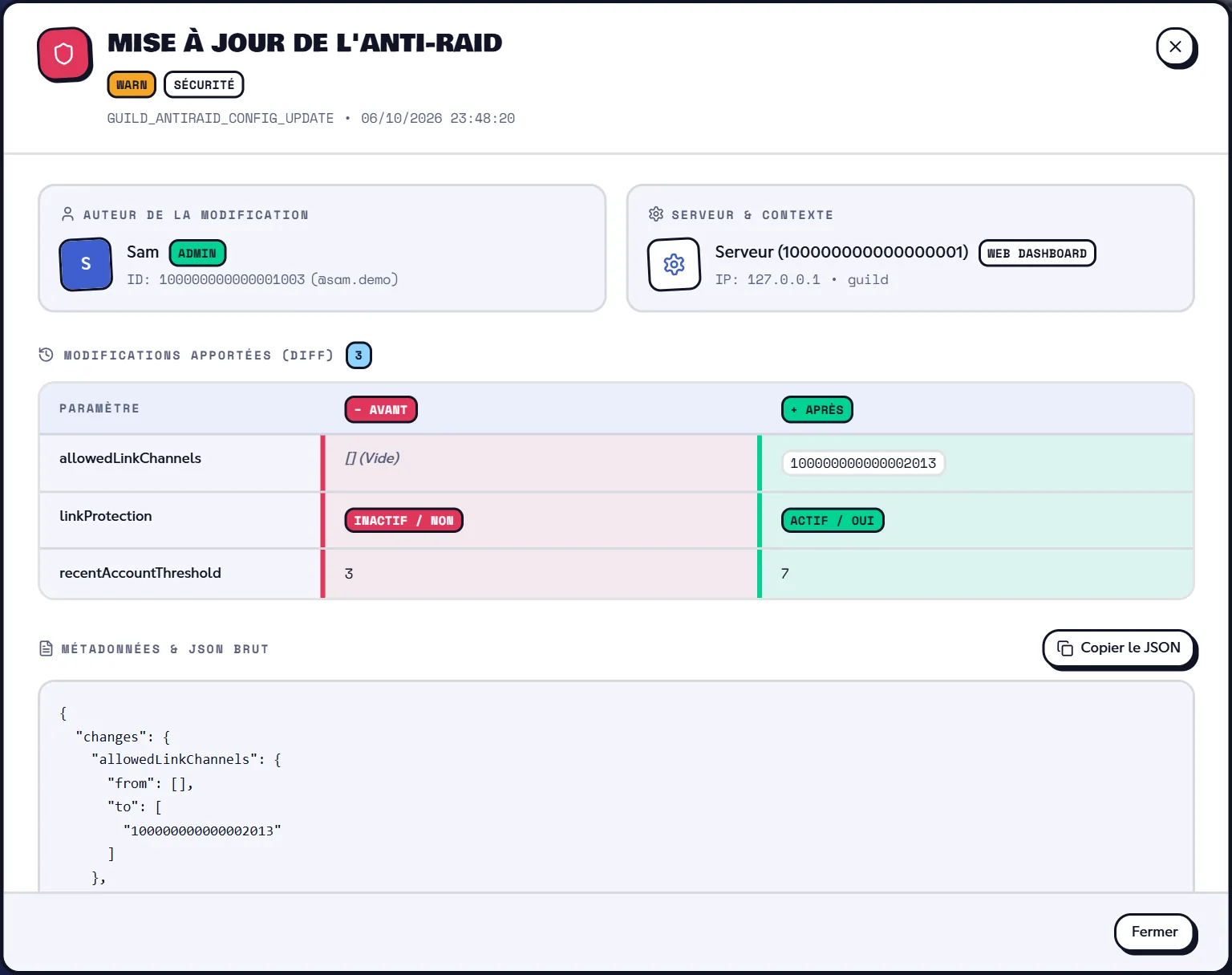Click the Fermer button
1232x975 pixels.
click(1154, 932)
